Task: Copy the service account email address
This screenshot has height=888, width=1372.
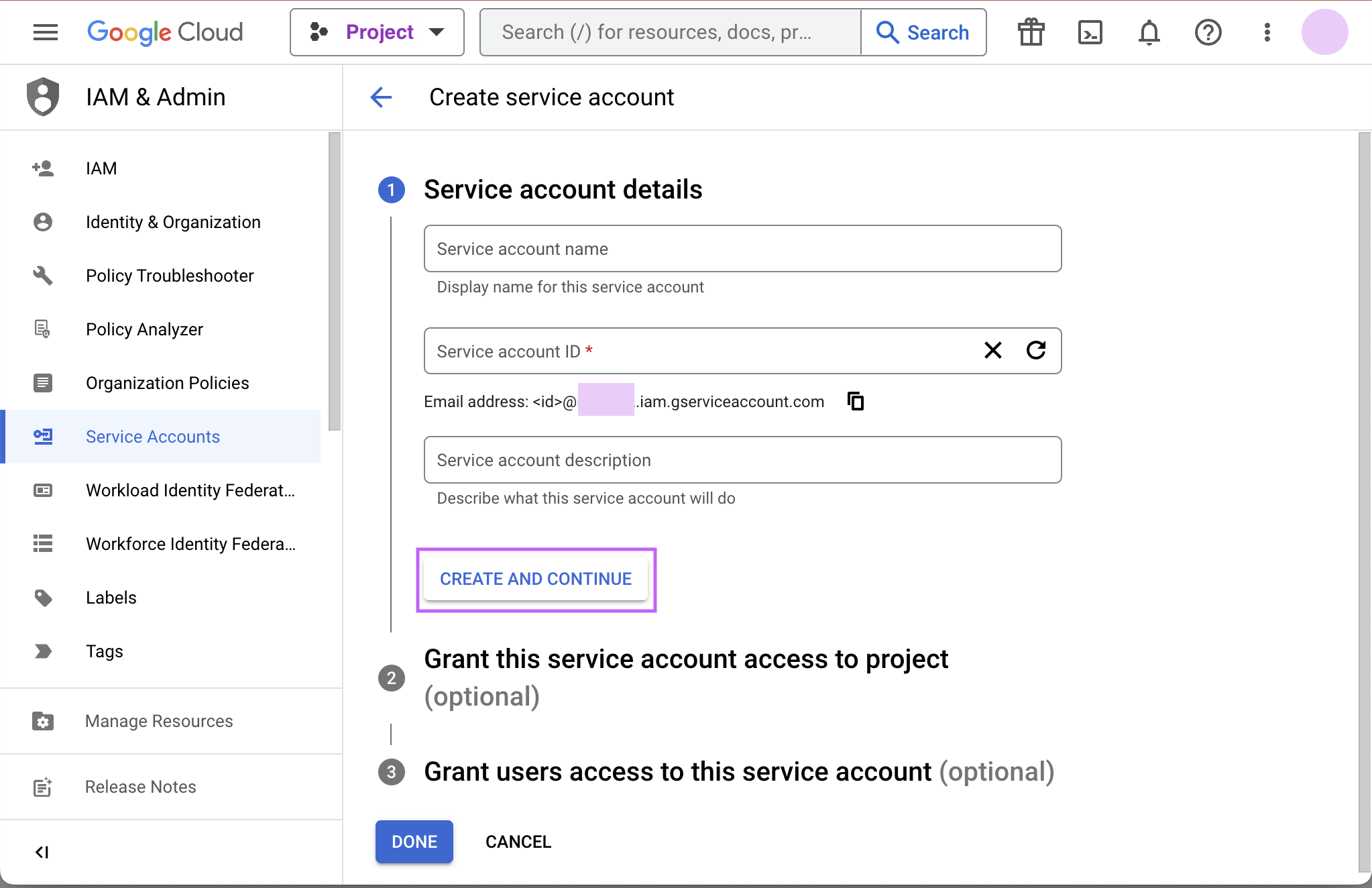Action: [854, 401]
